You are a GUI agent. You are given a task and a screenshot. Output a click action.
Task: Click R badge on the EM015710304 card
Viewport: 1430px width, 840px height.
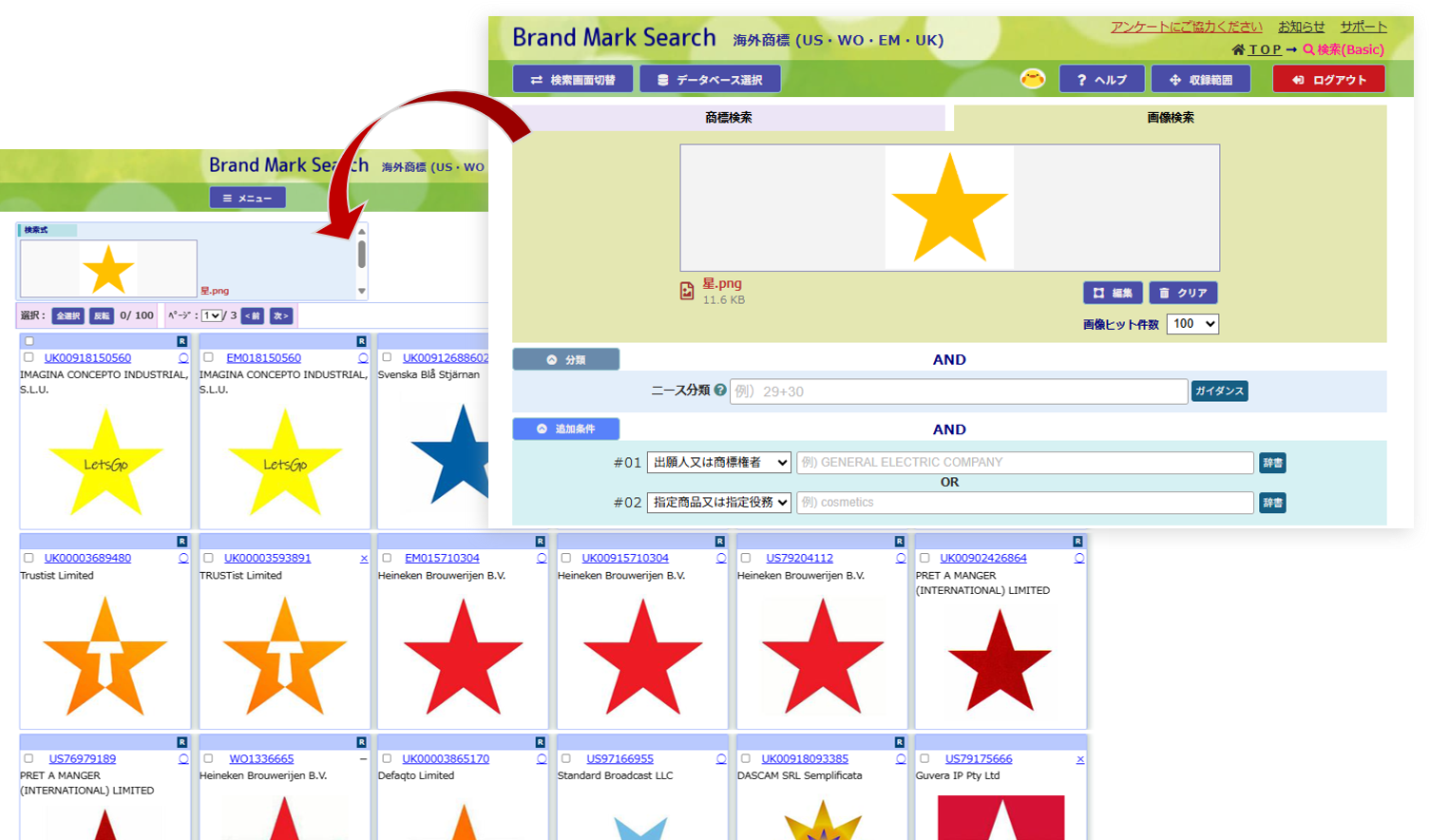tap(540, 542)
